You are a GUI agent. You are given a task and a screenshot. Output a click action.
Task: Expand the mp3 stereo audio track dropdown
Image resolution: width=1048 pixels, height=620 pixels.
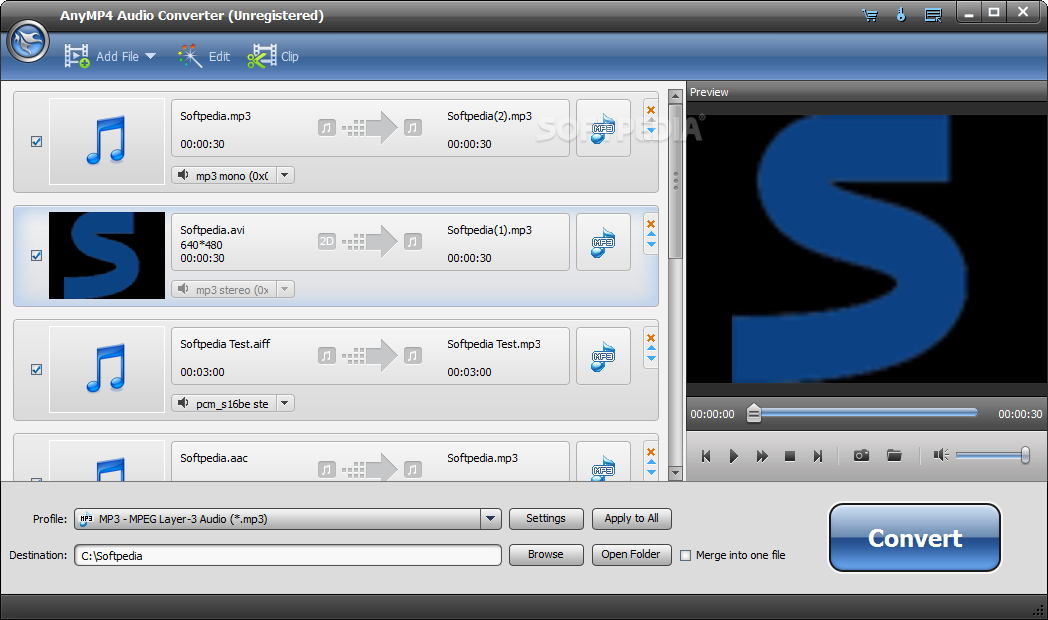285,289
